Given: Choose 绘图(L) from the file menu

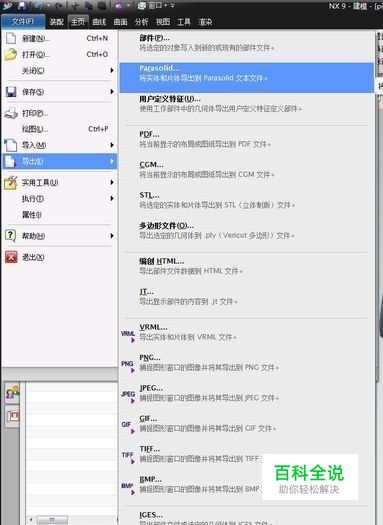Looking at the screenshot, I should (x=60, y=129).
